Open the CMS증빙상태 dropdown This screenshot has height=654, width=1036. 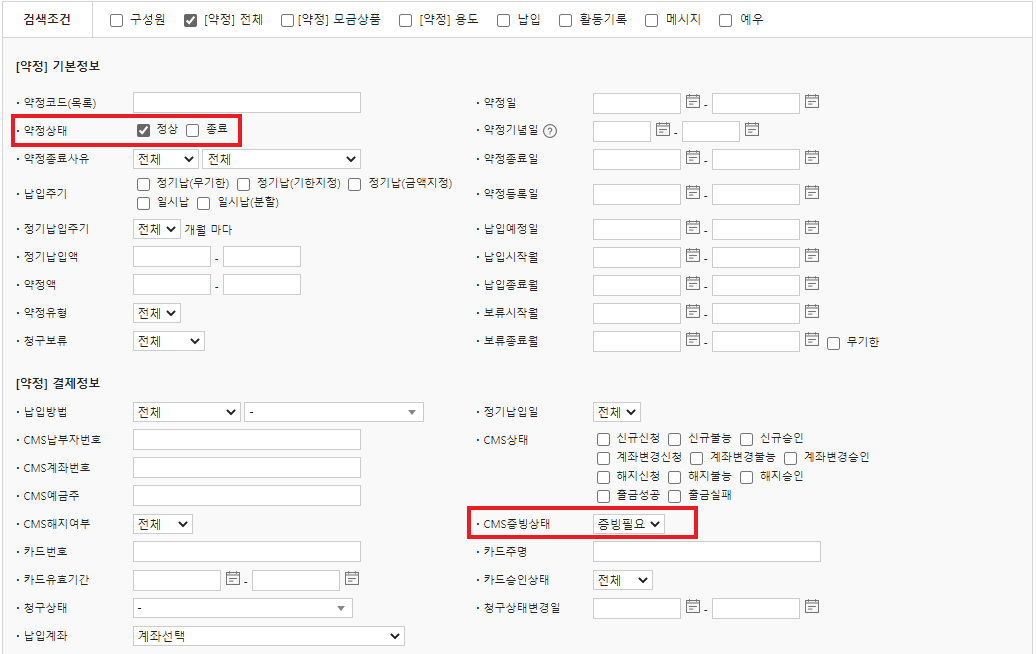point(628,523)
